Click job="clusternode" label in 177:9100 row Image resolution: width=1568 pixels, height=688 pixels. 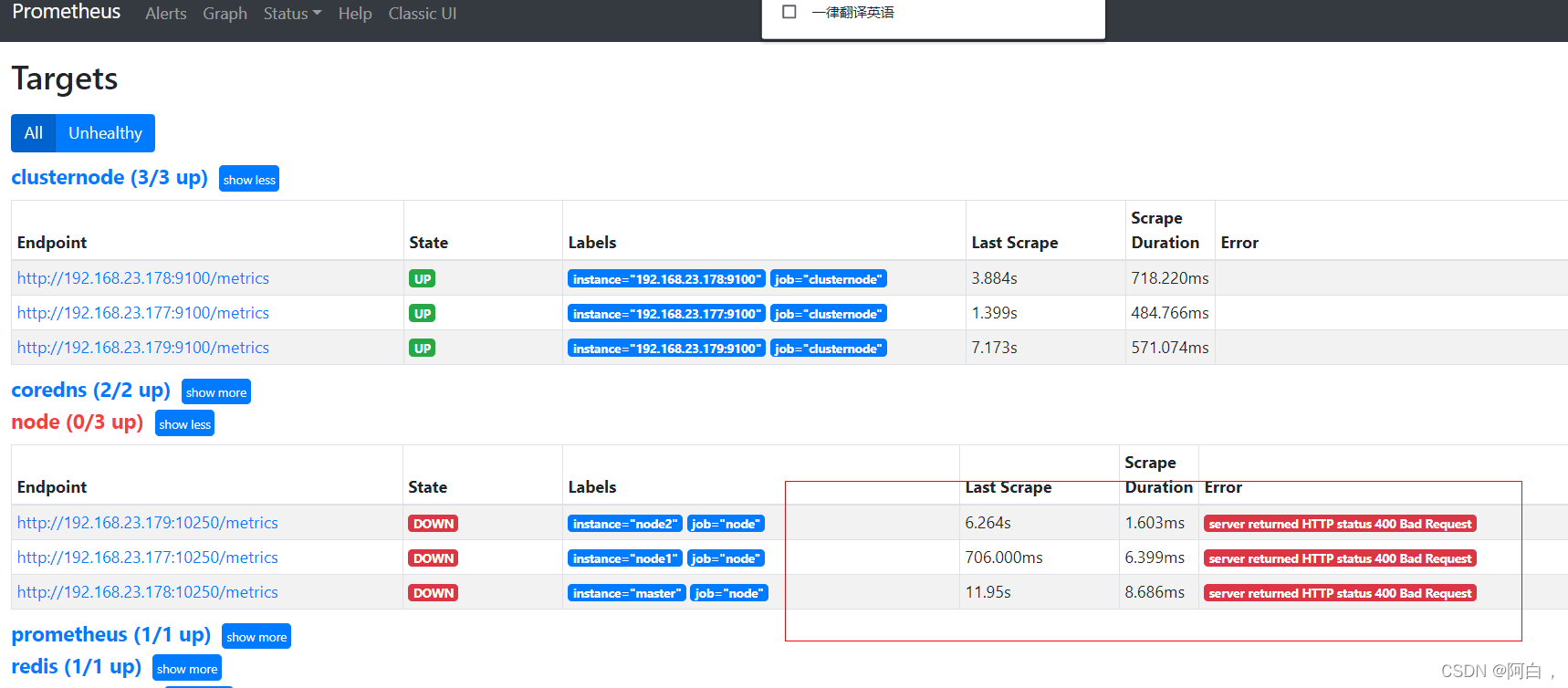point(829,314)
